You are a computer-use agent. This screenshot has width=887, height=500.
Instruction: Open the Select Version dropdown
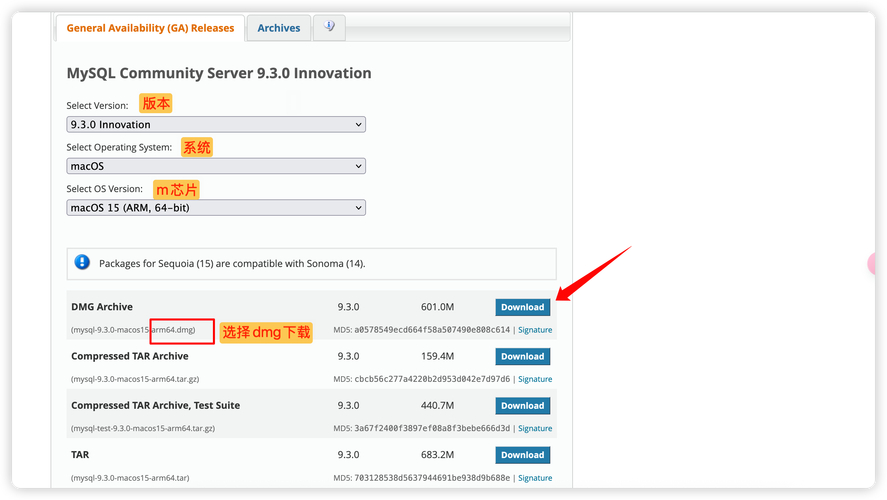tap(216, 125)
